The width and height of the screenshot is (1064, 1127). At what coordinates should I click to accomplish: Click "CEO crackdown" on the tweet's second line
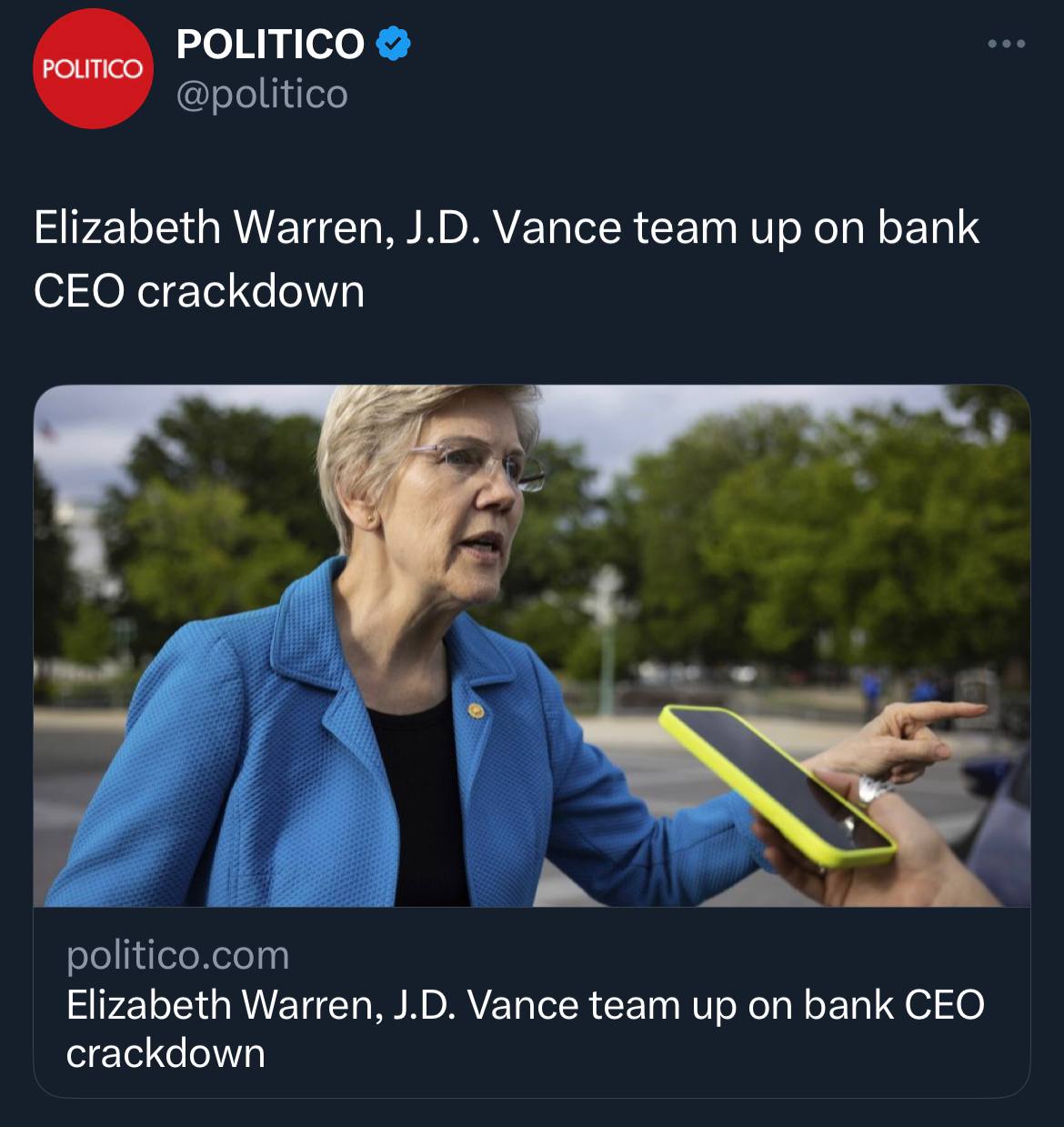pyautogui.click(x=199, y=291)
